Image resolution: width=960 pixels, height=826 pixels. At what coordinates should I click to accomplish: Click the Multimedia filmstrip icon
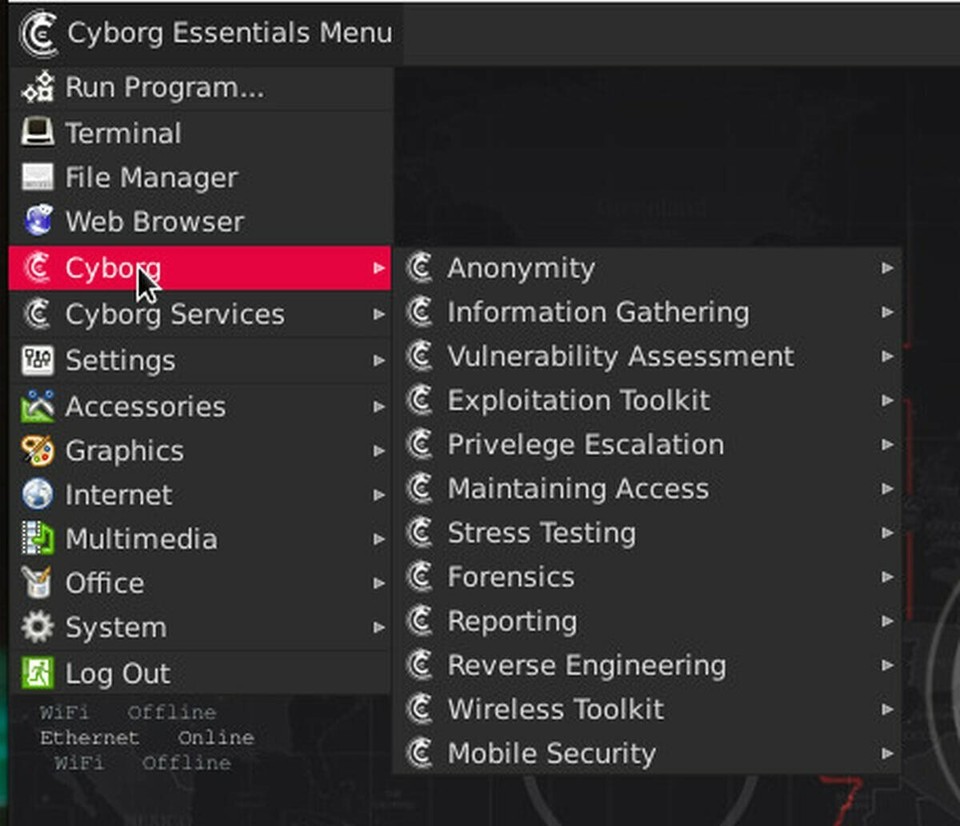(x=35, y=539)
